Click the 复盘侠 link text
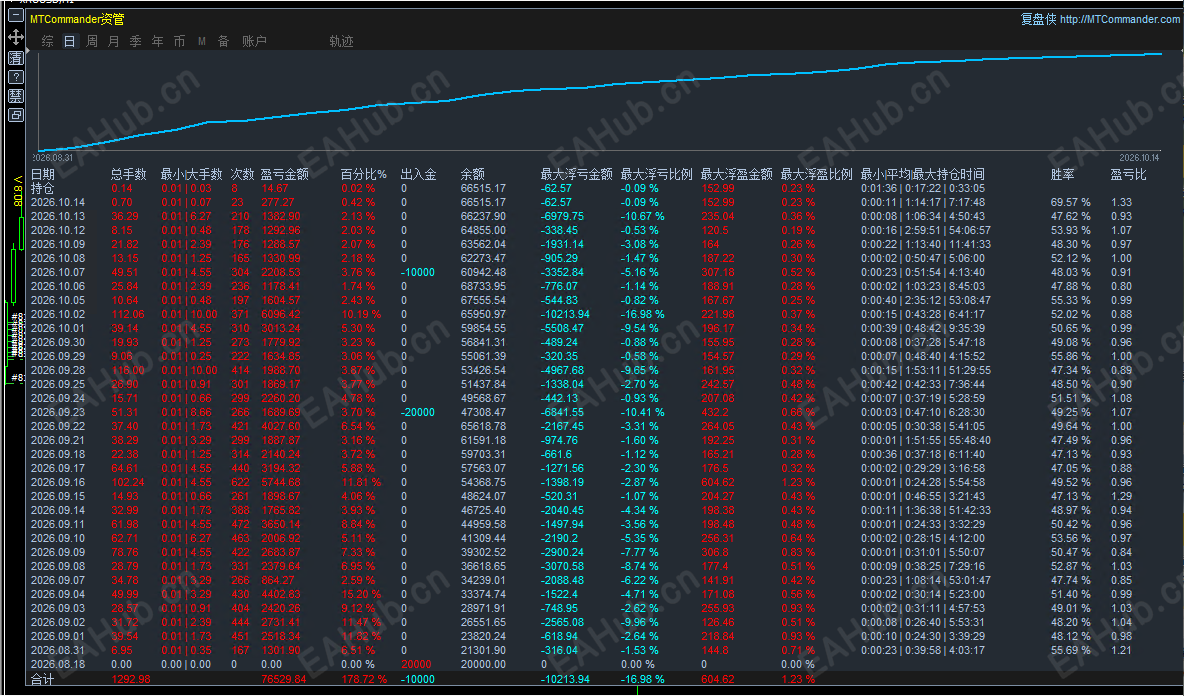 coord(1038,19)
